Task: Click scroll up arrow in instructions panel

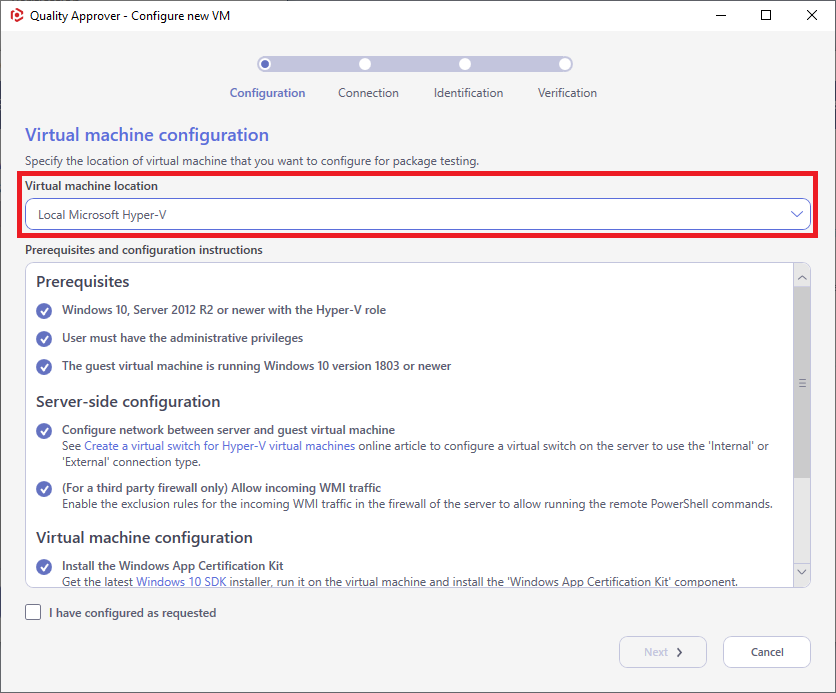Action: (802, 278)
